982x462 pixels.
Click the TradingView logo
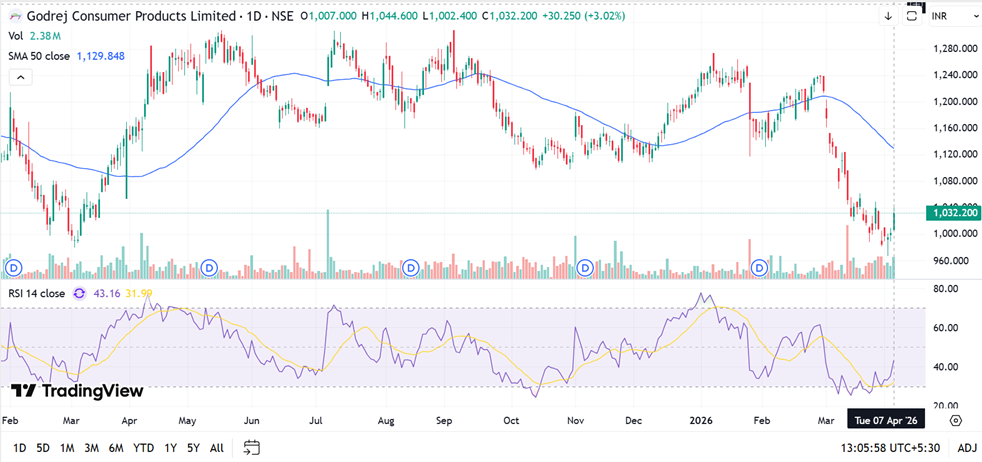77,391
